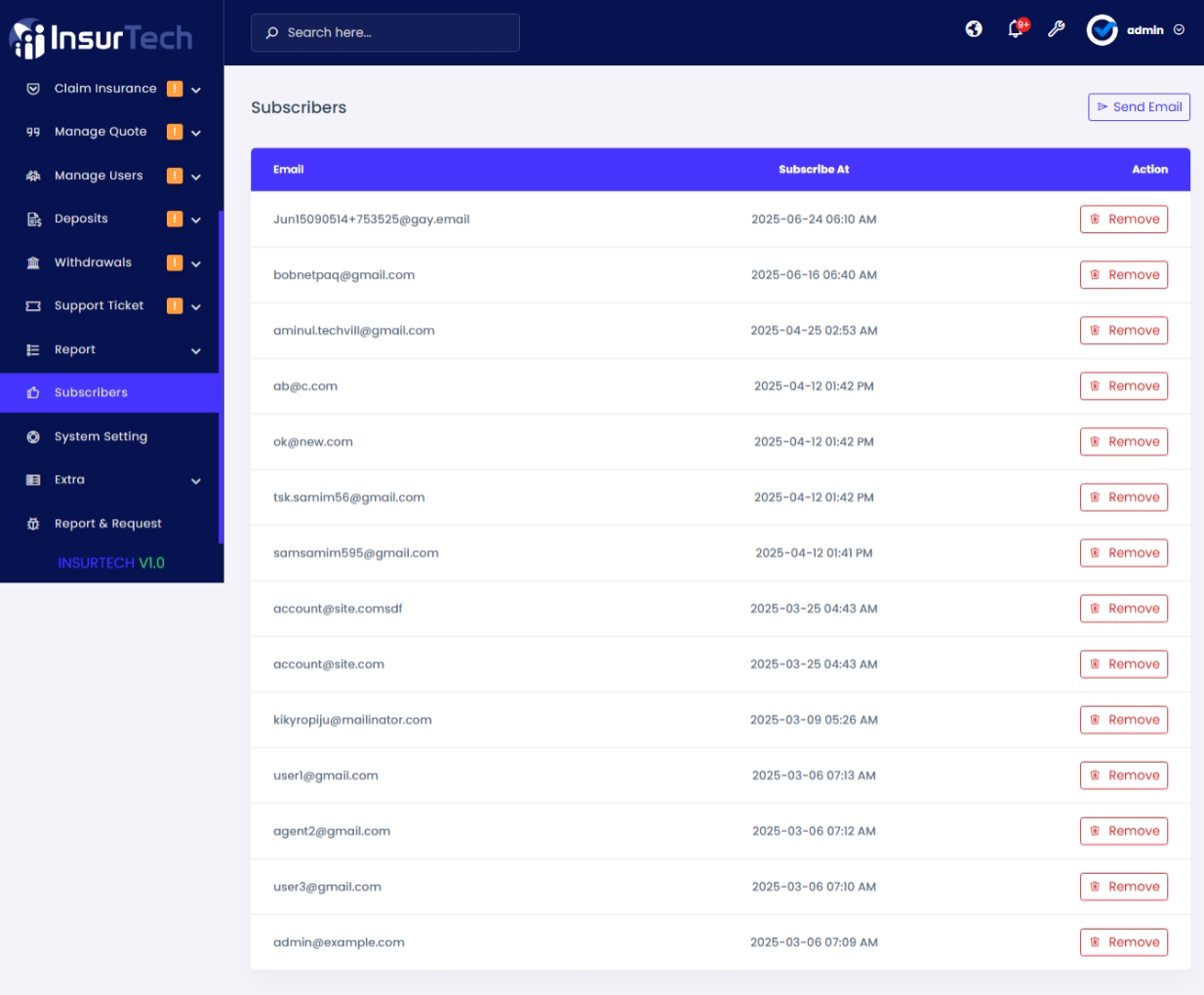Click INSURTECH V1.0 version text
This screenshot has height=995, width=1204.
111,563
